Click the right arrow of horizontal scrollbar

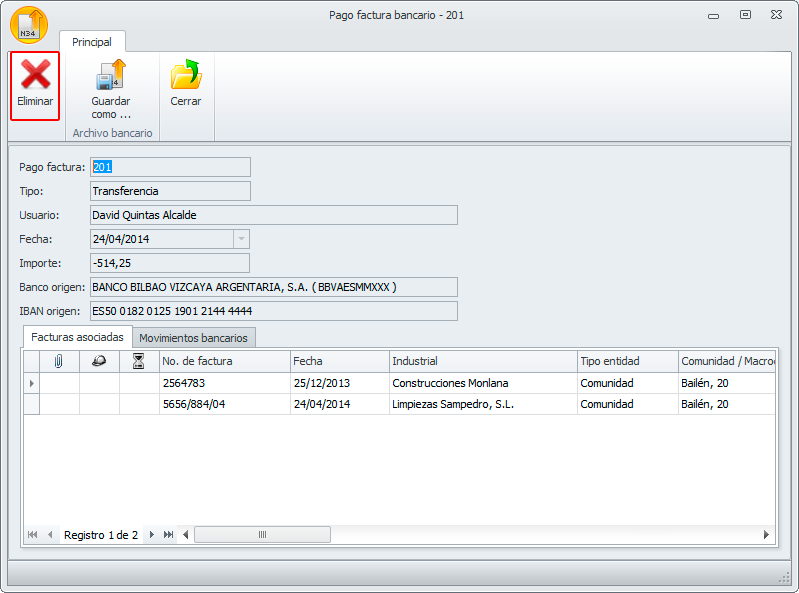(x=767, y=535)
